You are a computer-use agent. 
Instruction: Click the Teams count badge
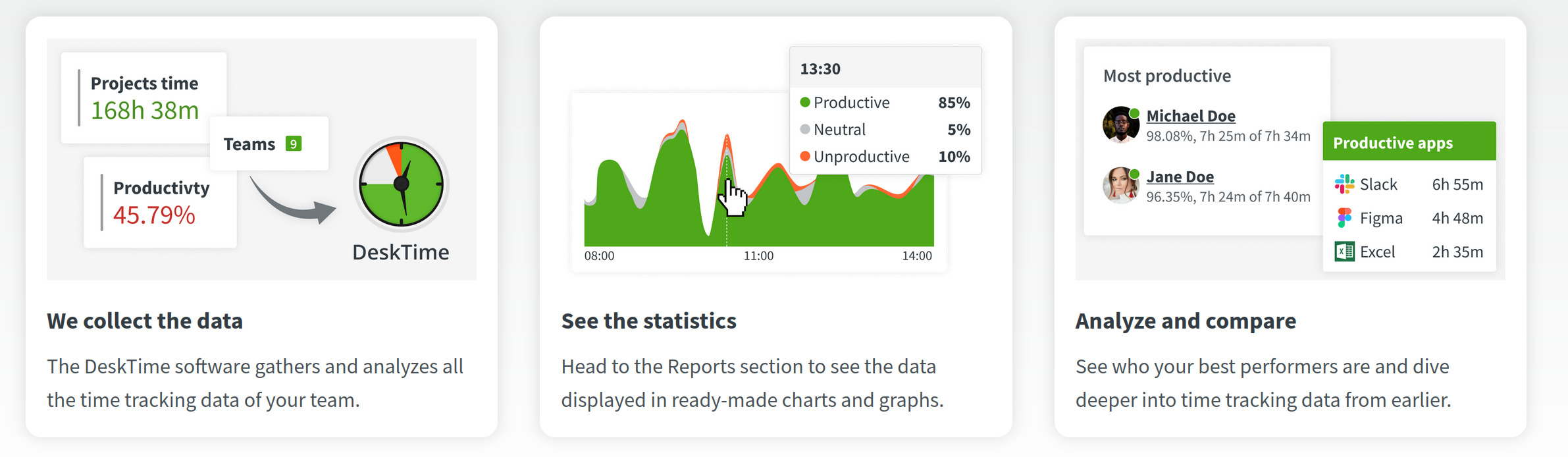(294, 144)
